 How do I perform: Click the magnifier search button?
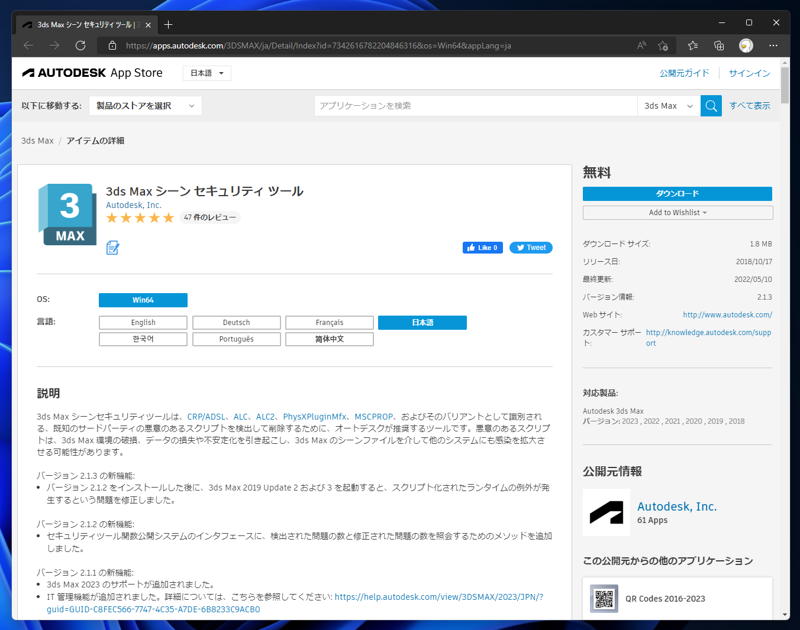[711, 106]
